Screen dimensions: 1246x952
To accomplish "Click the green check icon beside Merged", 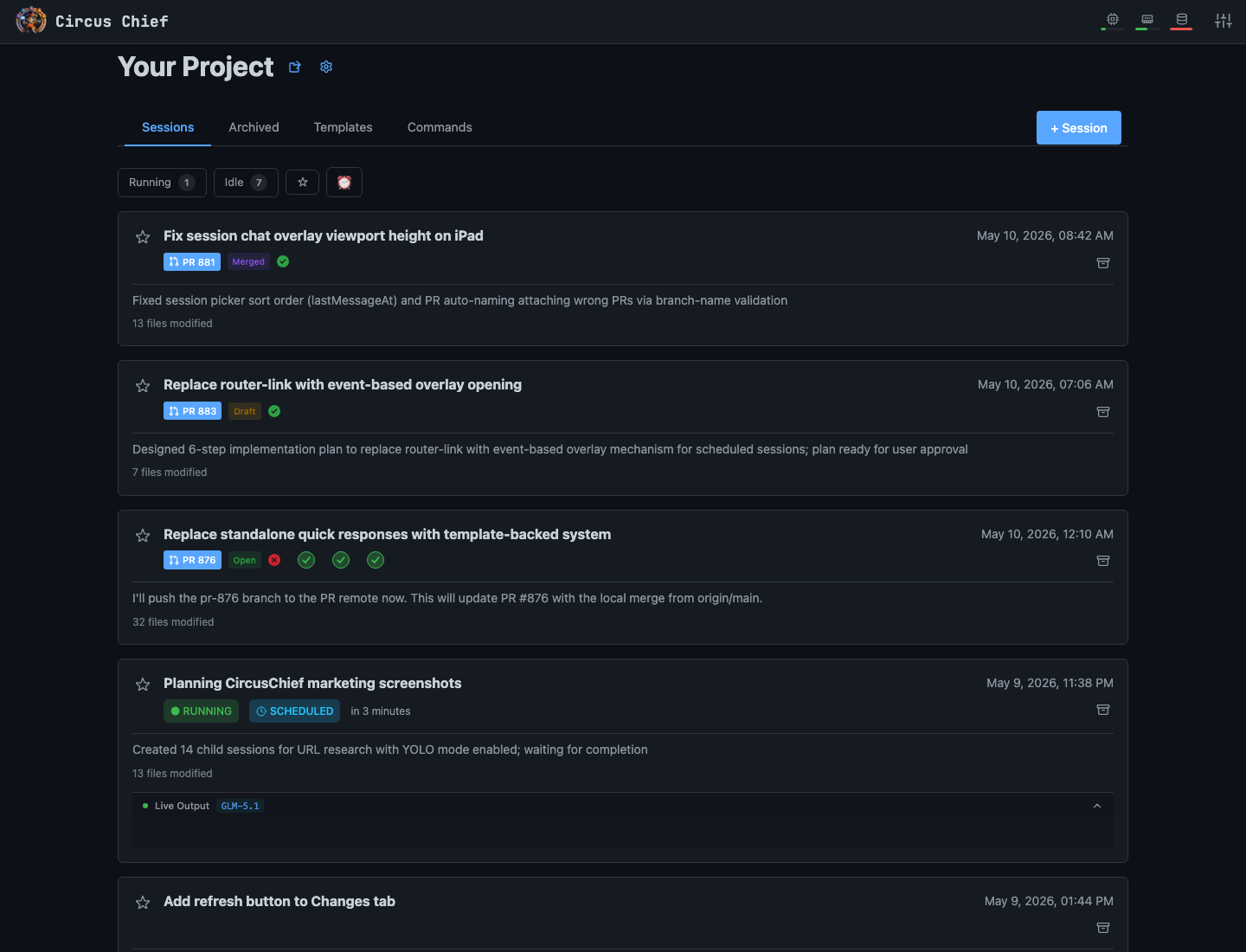I will tap(283, 261).
